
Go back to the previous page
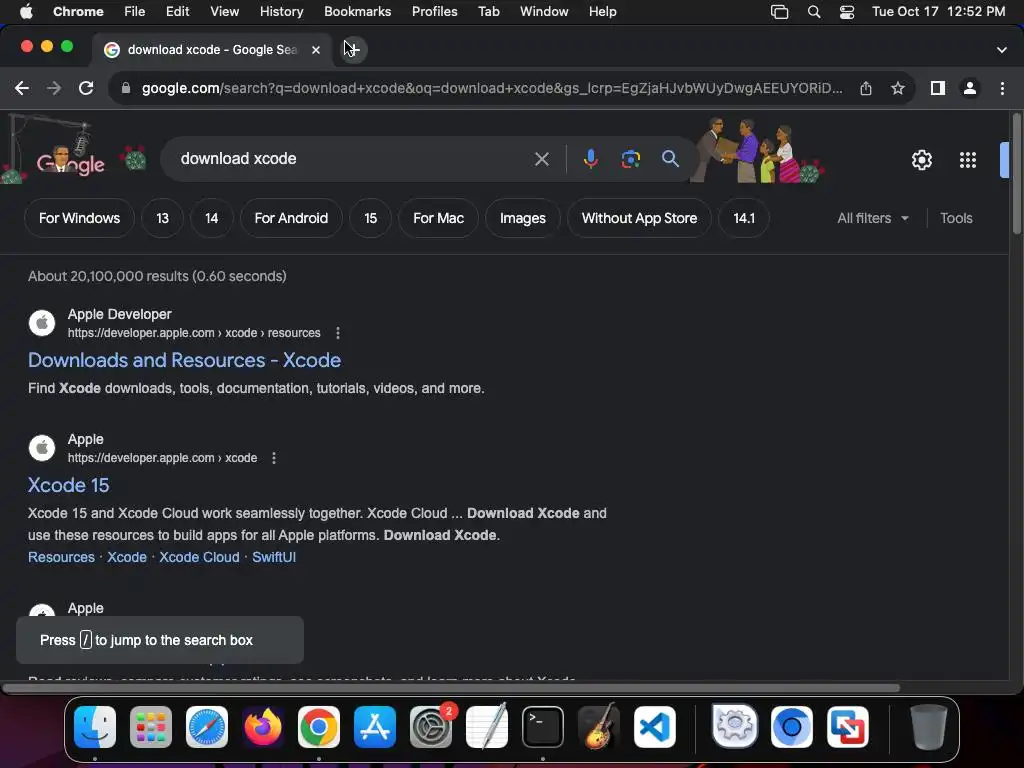click(22, 88)
